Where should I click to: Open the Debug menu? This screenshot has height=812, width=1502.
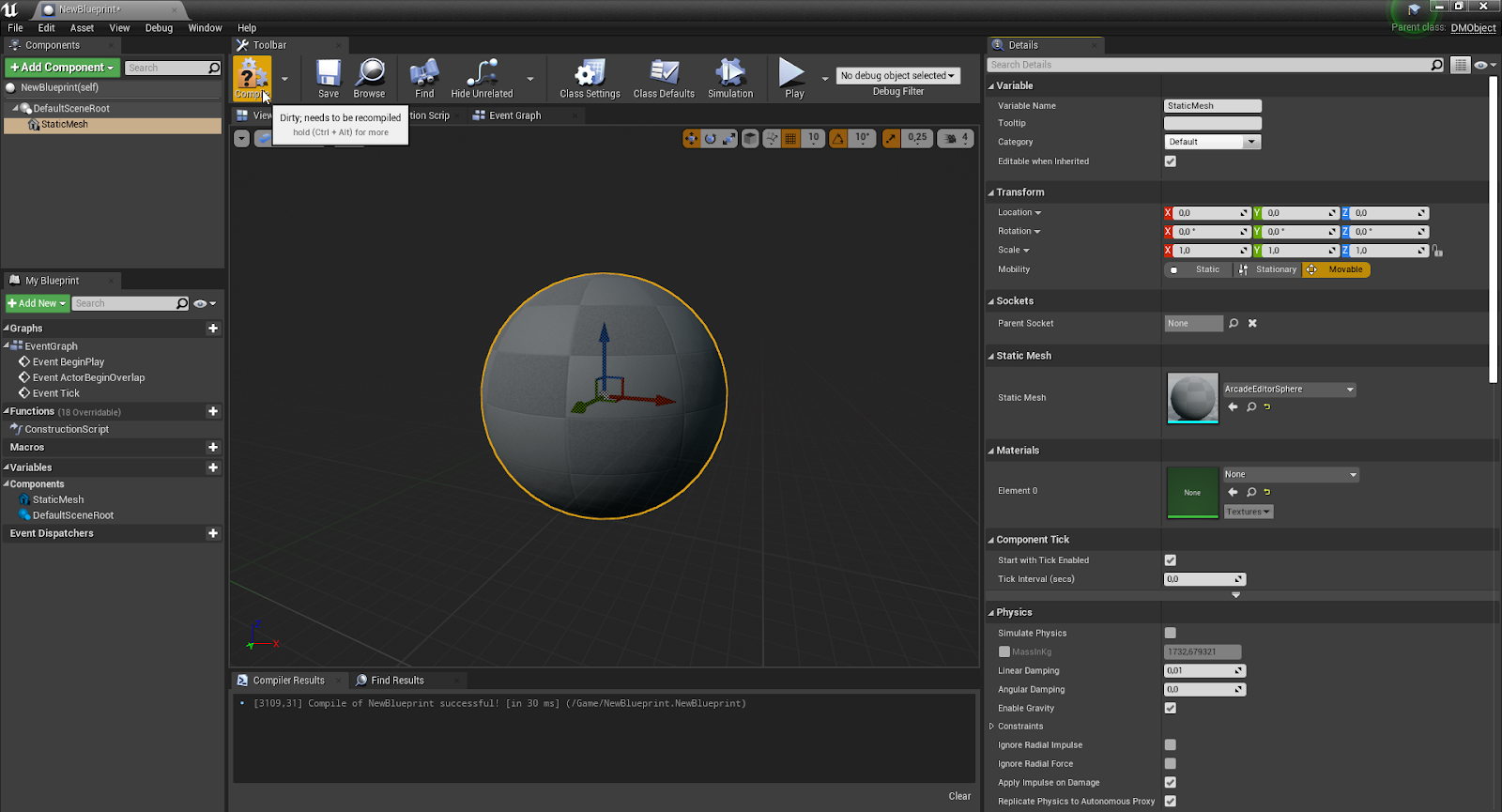(159, 28)
